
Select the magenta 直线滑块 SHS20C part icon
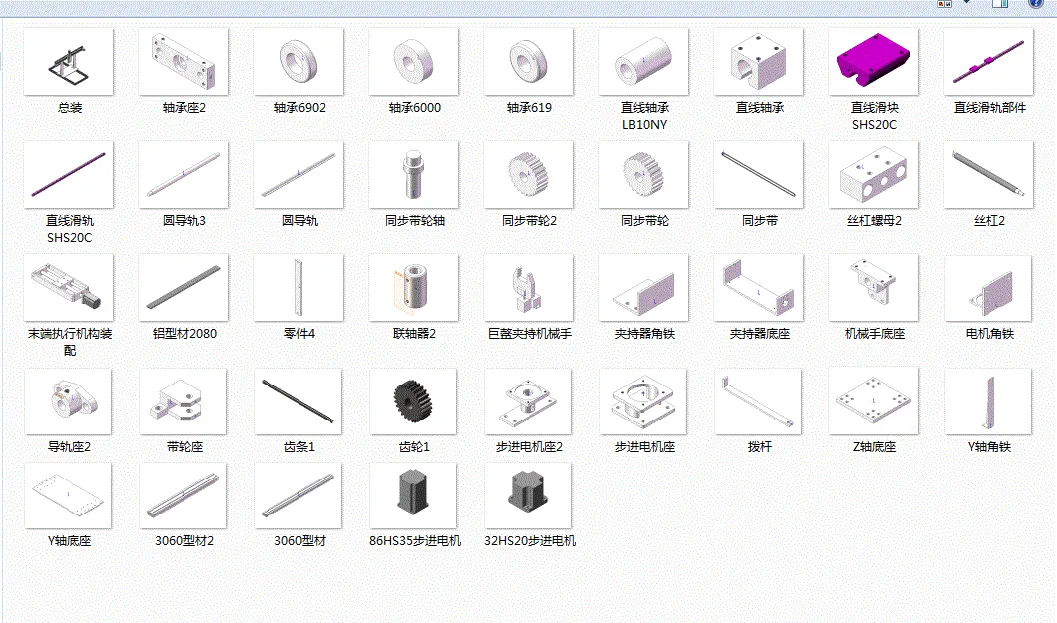pos(874,61)
